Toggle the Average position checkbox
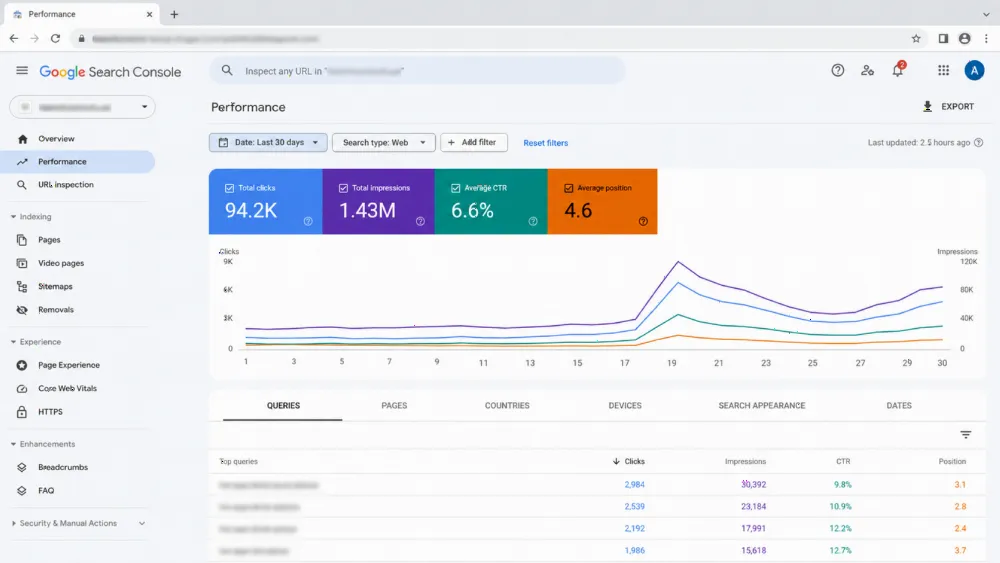 (x=568, y=188)
